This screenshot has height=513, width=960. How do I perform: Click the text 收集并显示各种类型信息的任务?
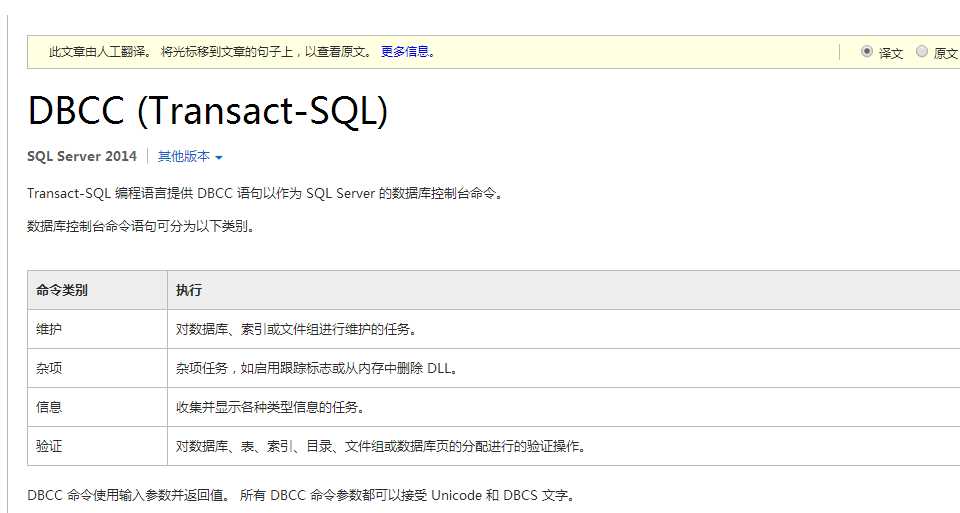pyautogui.click(x=271, y=407)
